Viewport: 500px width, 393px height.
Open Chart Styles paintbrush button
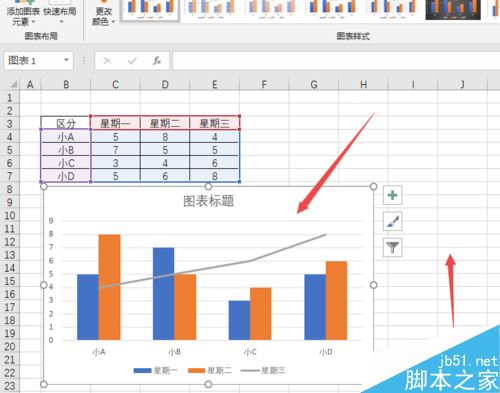(392, 221)
